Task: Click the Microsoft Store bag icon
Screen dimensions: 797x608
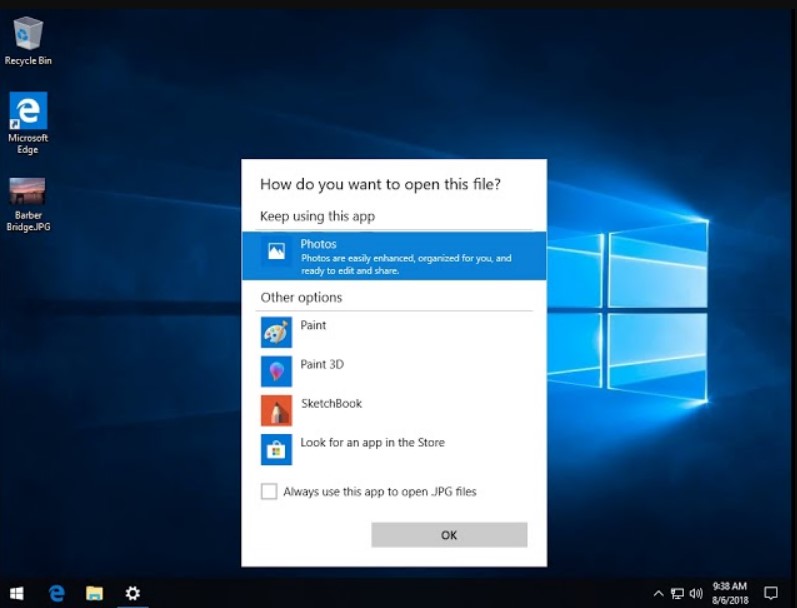Action: (x=277, y=449)
